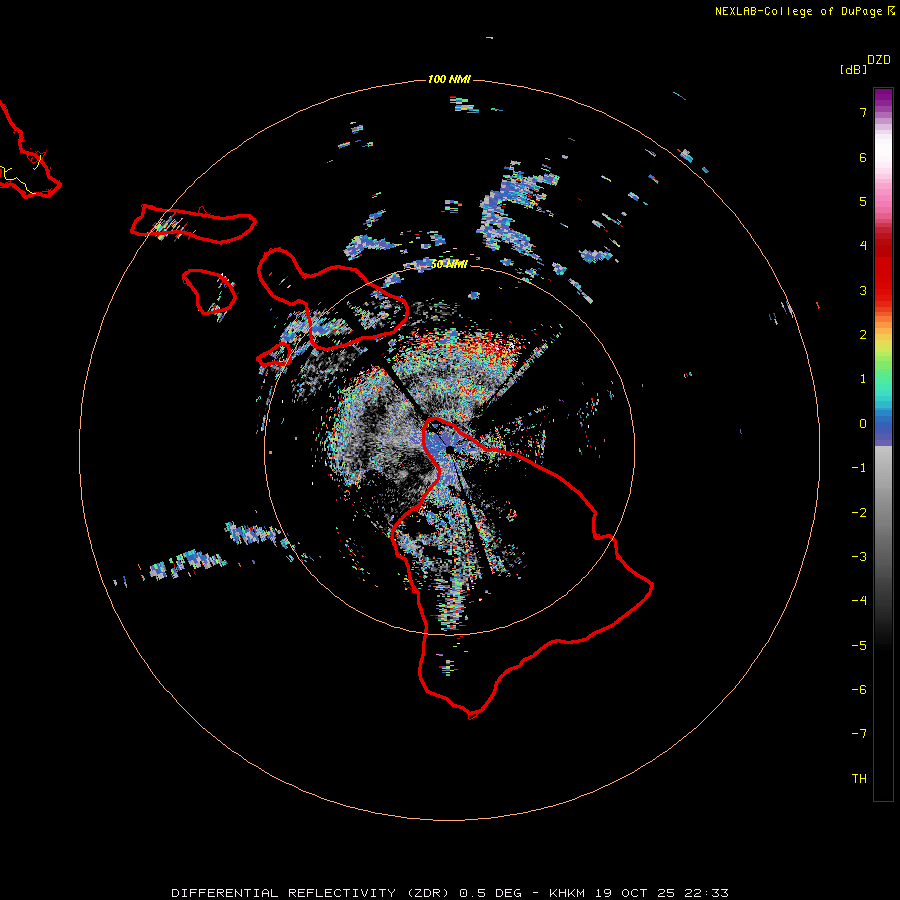Click the purple top of the color bar

click(x=883, y=98)
